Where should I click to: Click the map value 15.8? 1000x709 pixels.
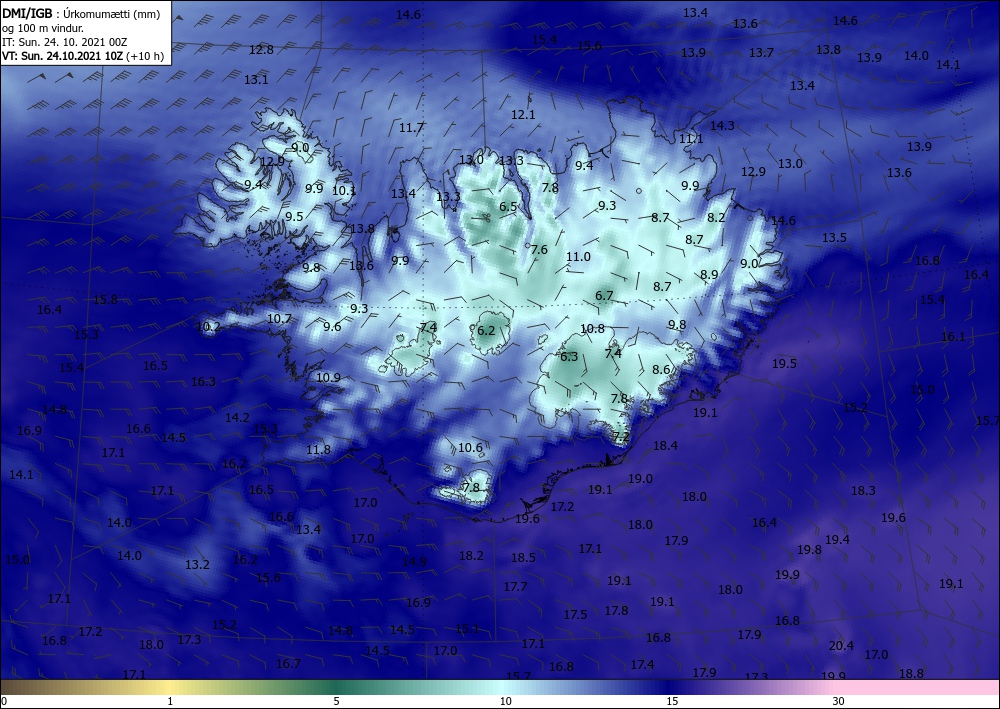point(105,299)
